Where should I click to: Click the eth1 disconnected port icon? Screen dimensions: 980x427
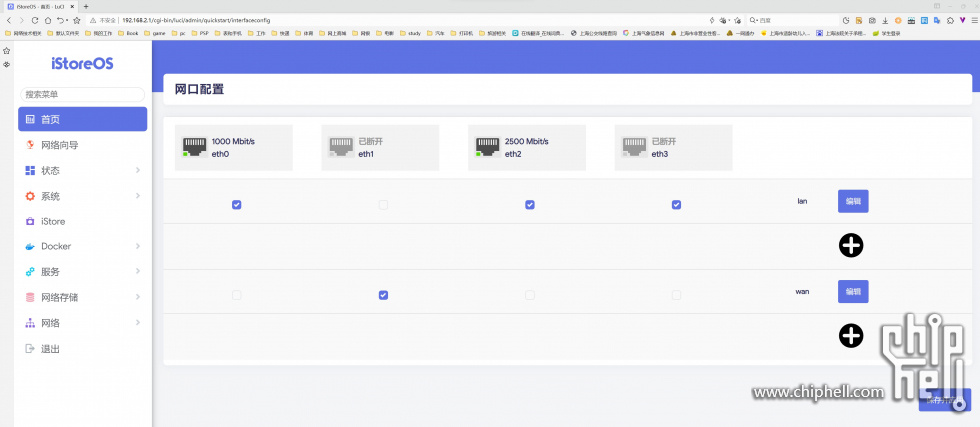tap(341, 147)
